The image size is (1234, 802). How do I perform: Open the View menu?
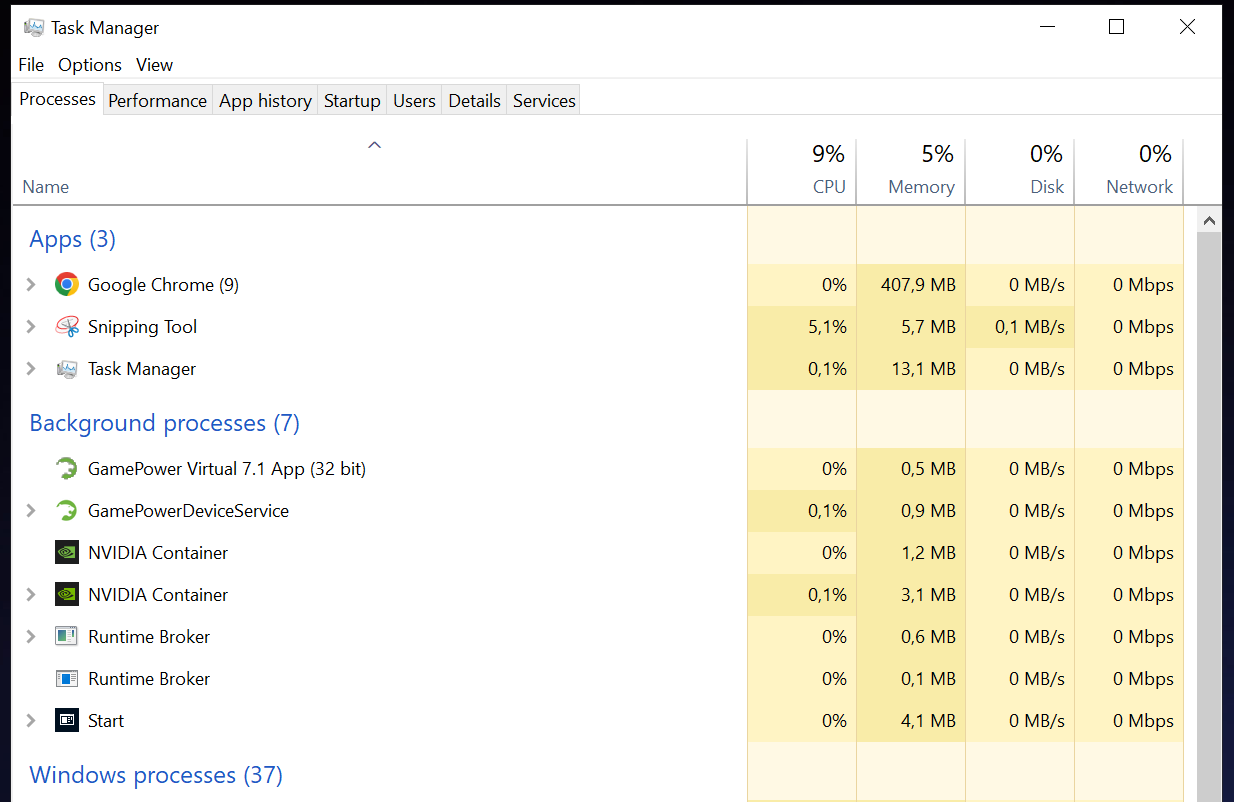155,65
